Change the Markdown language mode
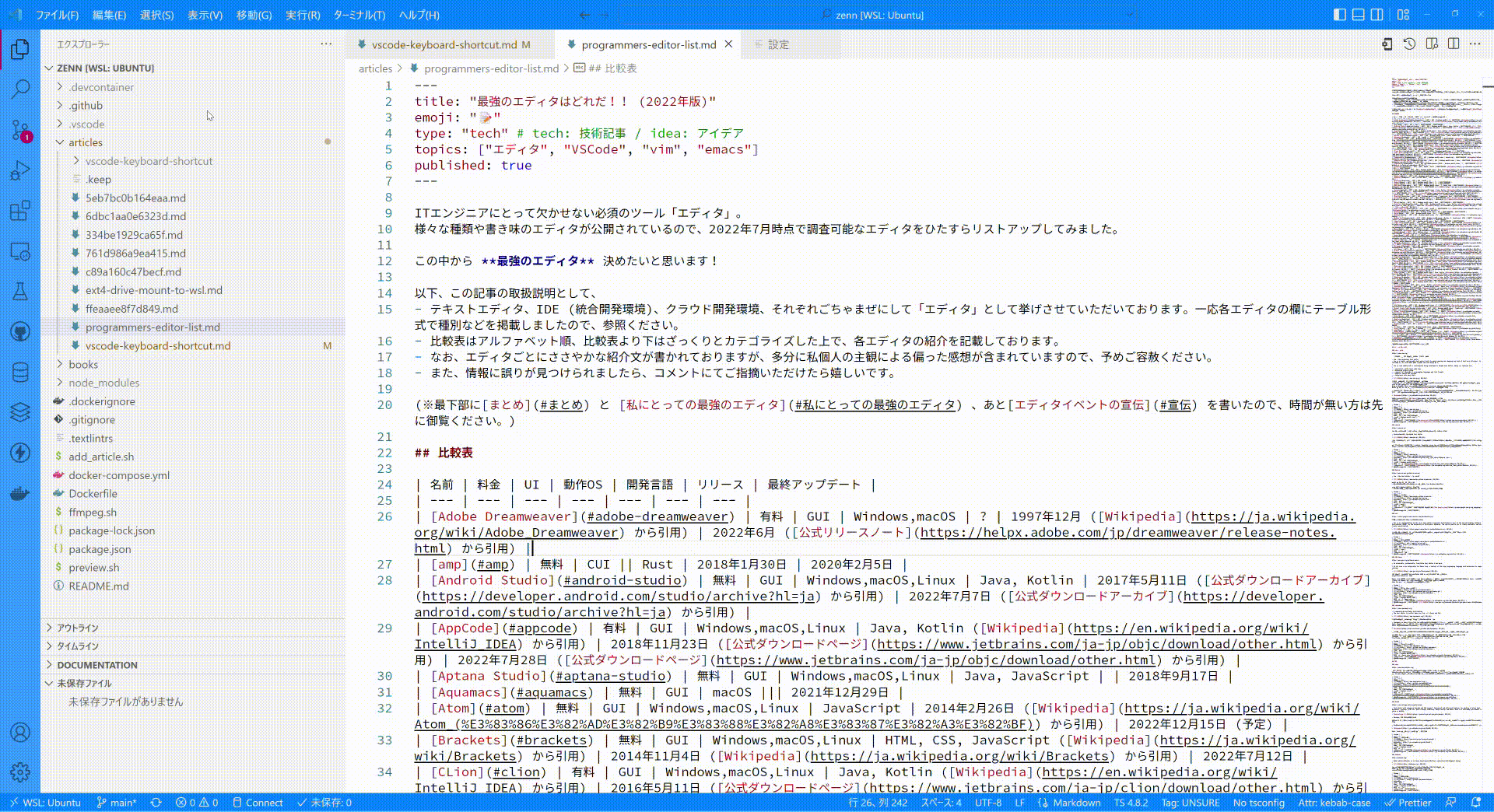 [1077, 803]
